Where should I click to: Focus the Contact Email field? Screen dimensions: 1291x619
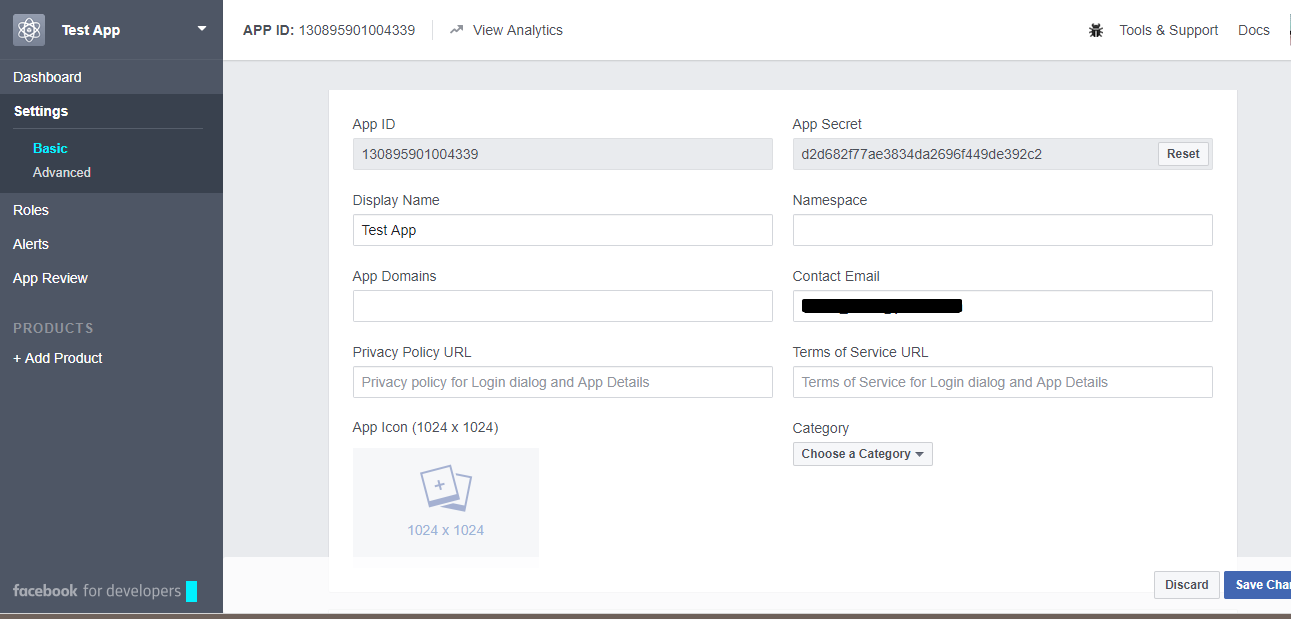(1003, 306)
